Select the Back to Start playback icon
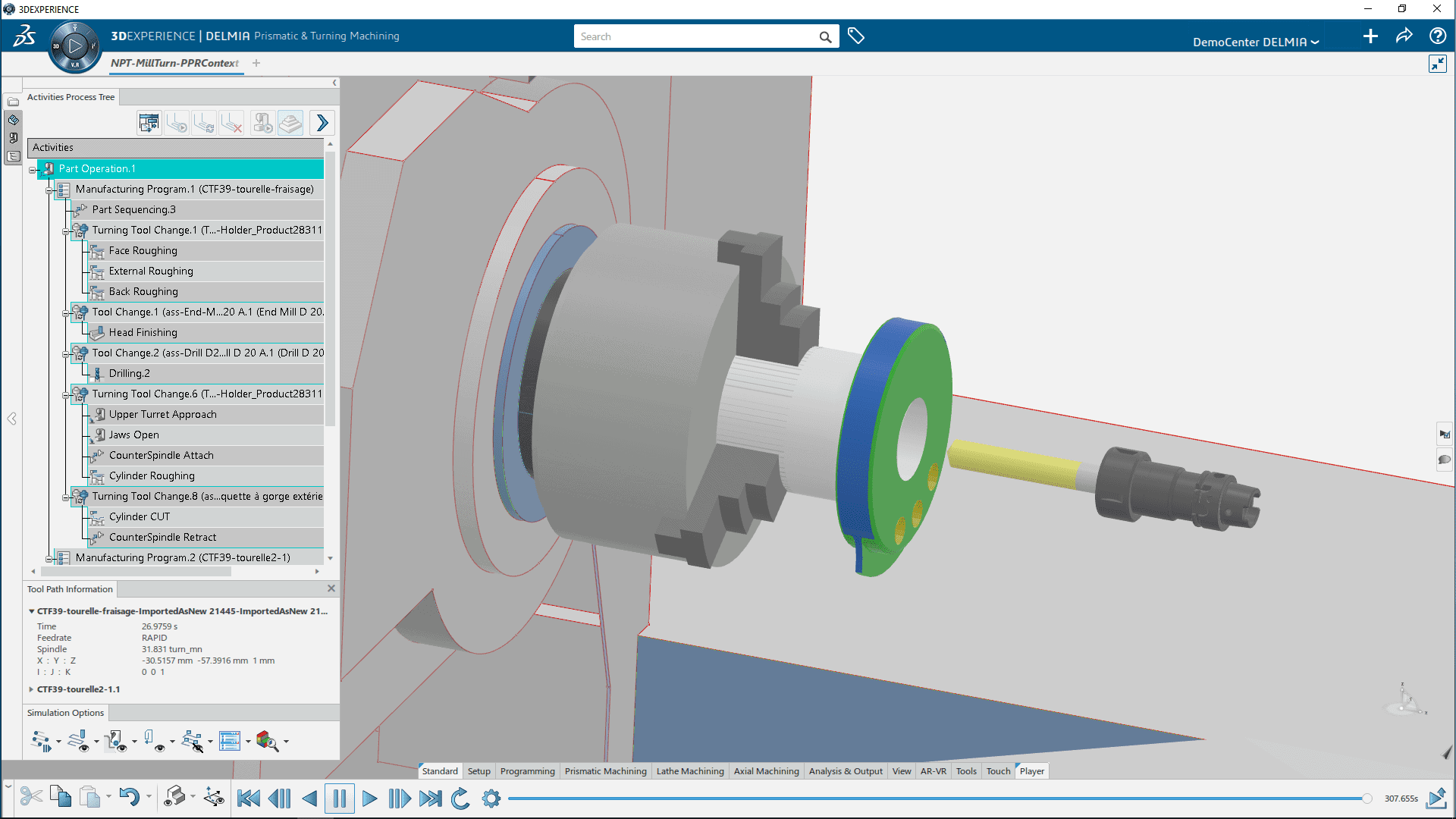 (x=249, y=797)
